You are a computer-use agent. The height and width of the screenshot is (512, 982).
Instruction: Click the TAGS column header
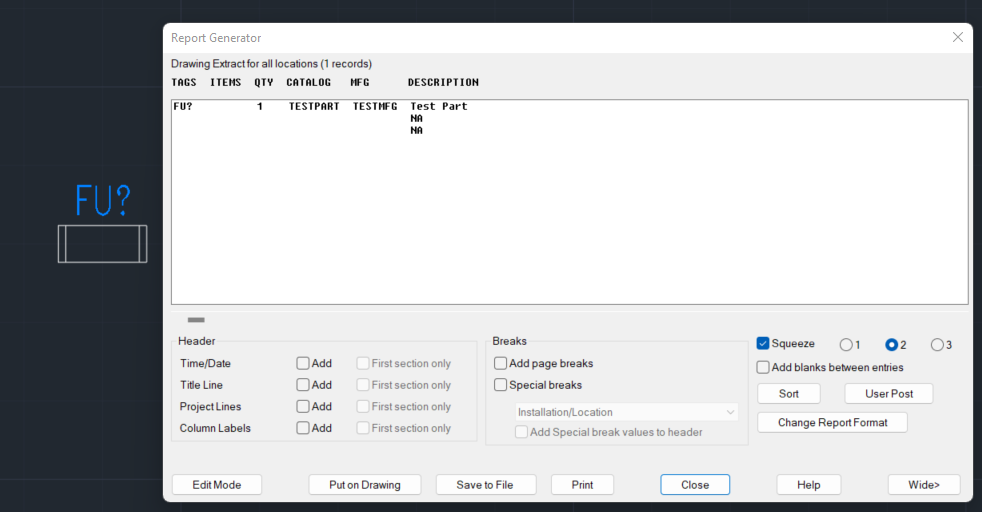click(183, 82)
